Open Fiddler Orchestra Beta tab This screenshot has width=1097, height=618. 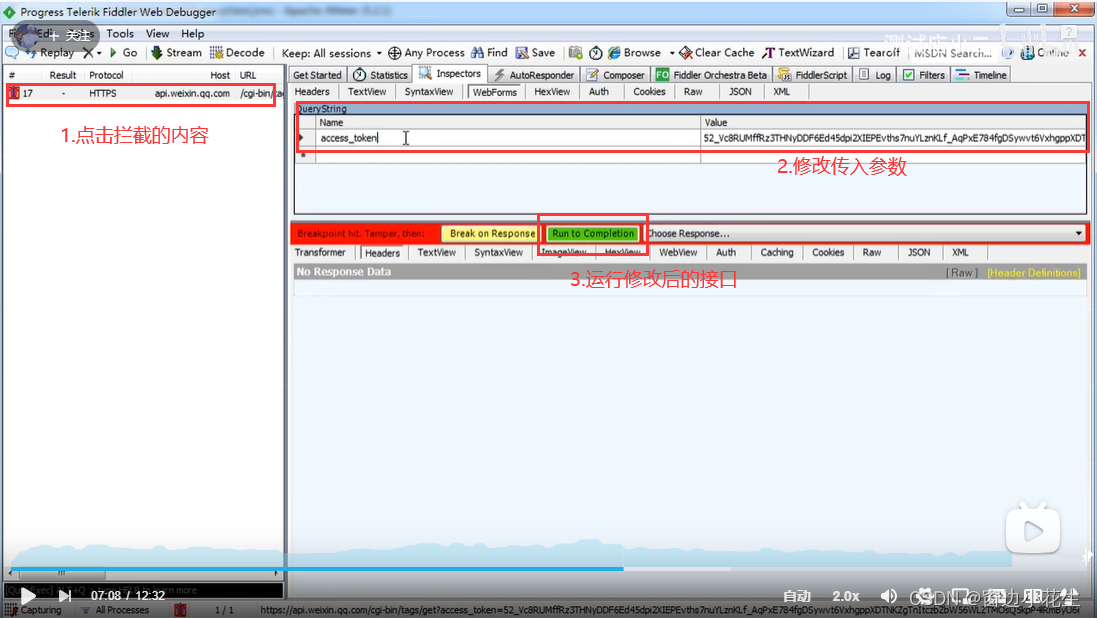(712, 75)
